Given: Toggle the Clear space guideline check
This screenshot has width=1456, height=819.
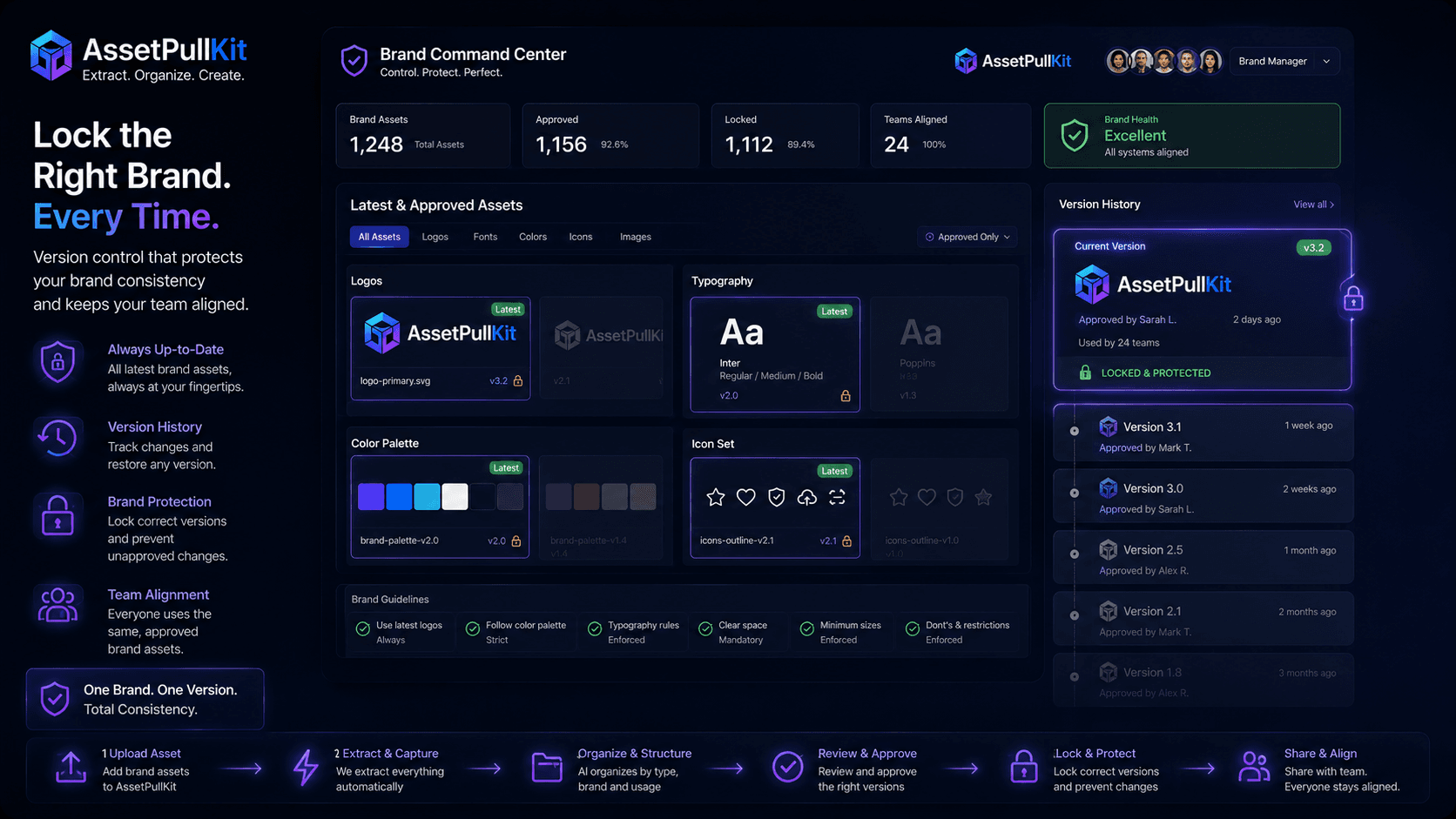Looking at the screenshot, I should (x=705, y=629).
